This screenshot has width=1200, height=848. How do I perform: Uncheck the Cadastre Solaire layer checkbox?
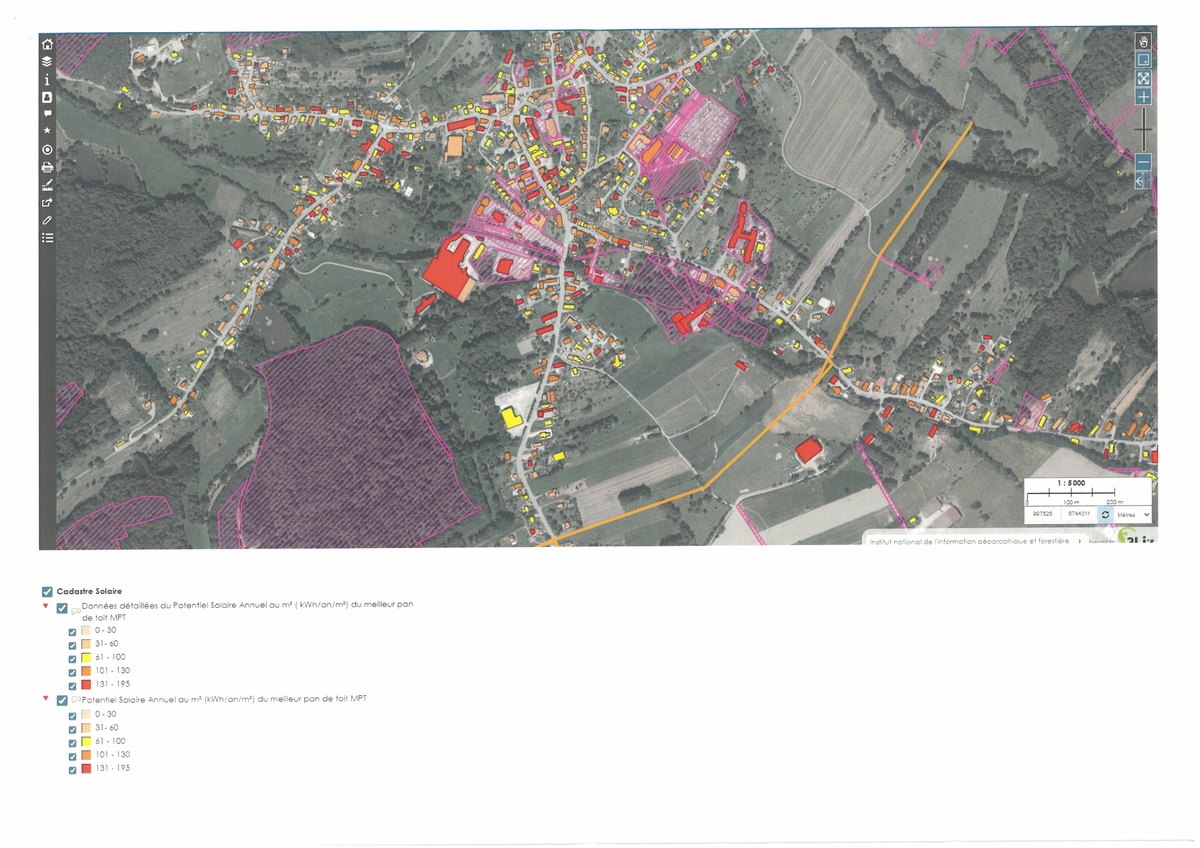(47, 591)
